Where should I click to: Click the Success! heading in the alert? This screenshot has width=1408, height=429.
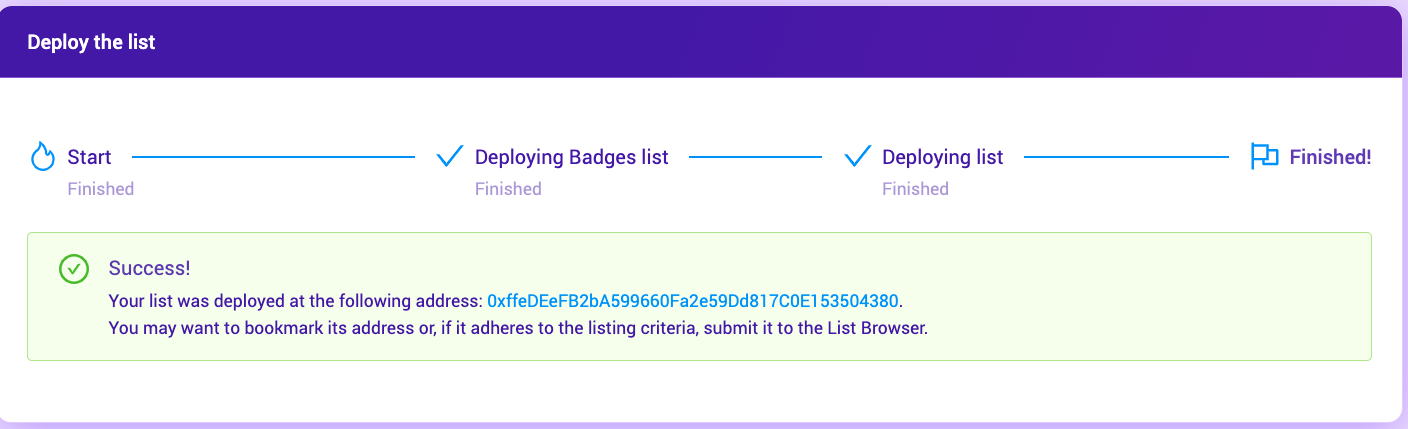149,268
